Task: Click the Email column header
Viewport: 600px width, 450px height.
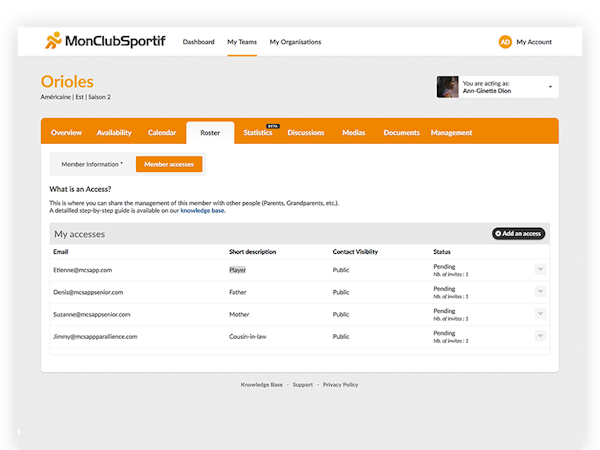Action: click(x=60, y=251)
